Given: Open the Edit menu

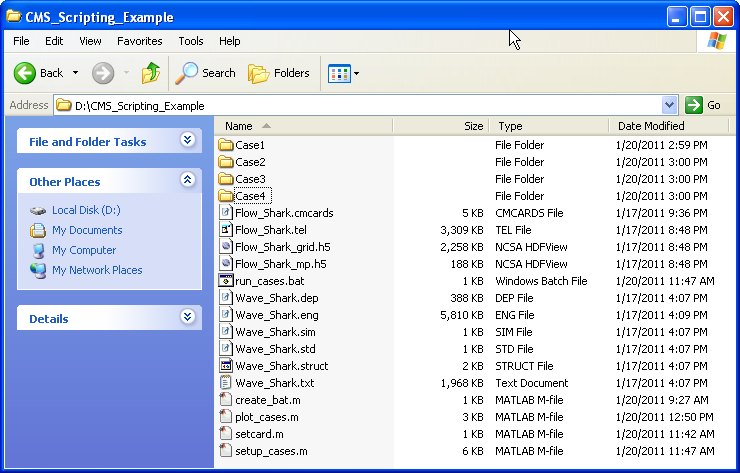Looking at the screenshot, I should 54,41.
